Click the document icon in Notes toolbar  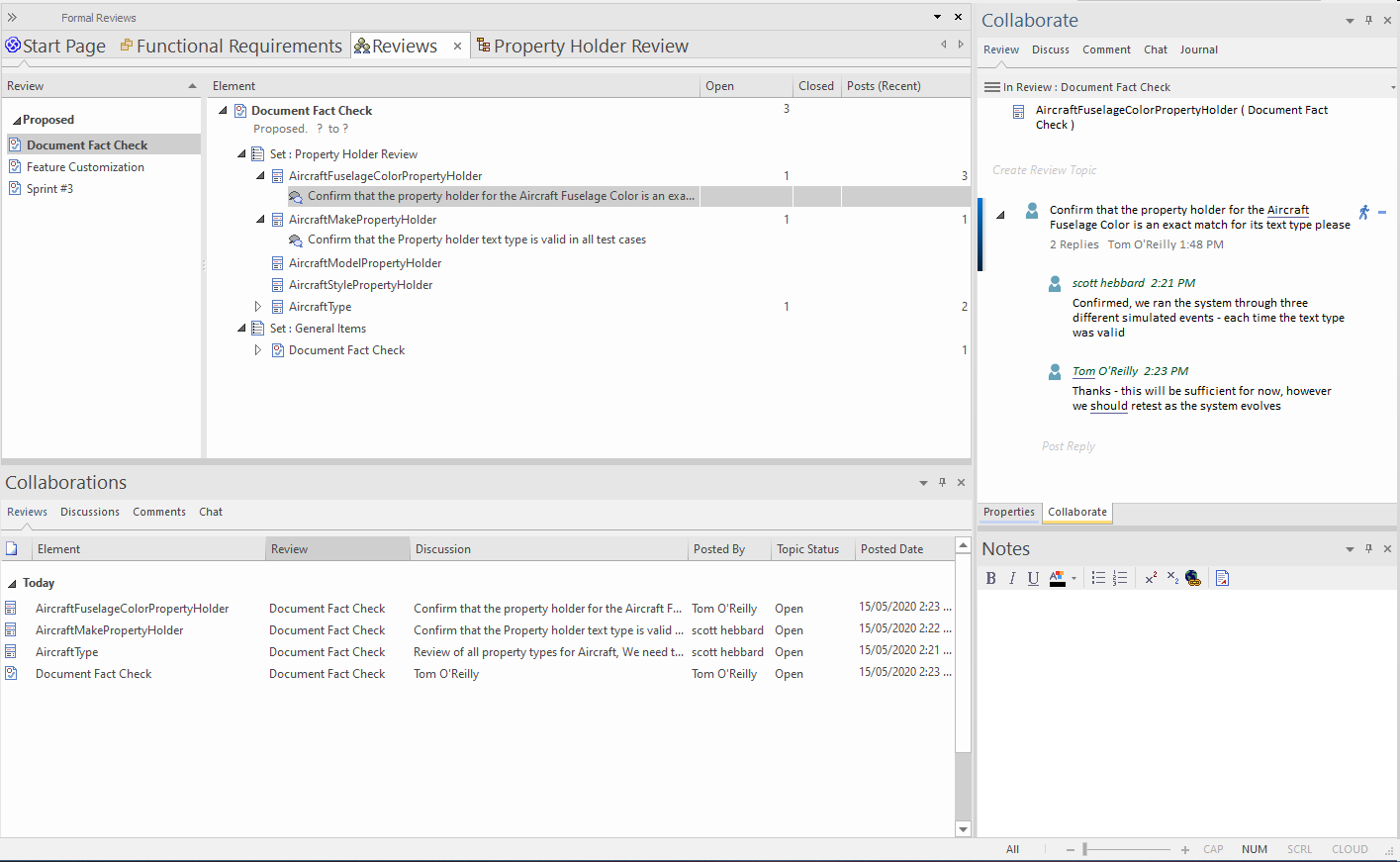pyautogui.click(x=1223, y=579)
